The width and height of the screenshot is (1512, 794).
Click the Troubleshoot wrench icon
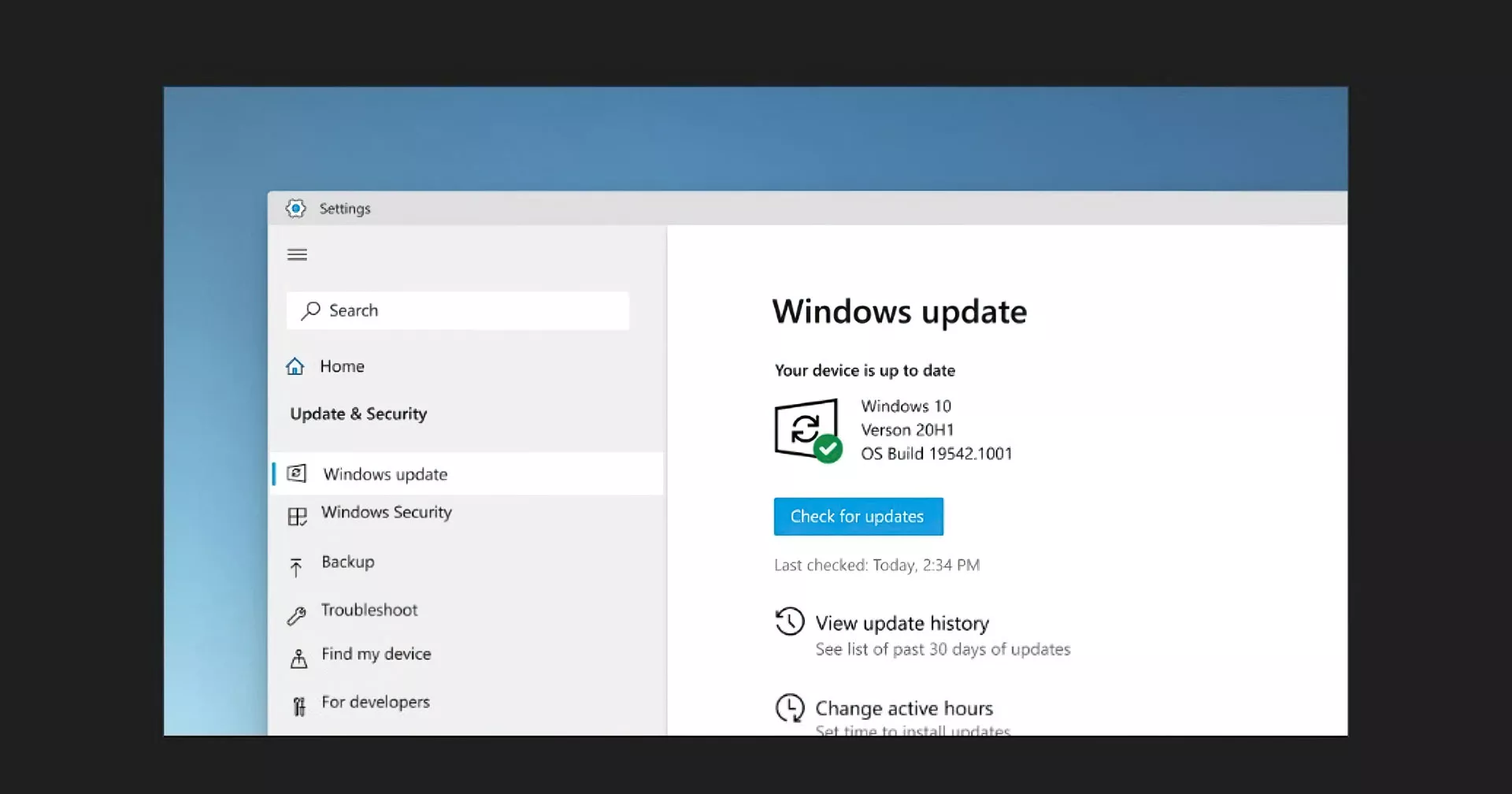click(296, 615)
